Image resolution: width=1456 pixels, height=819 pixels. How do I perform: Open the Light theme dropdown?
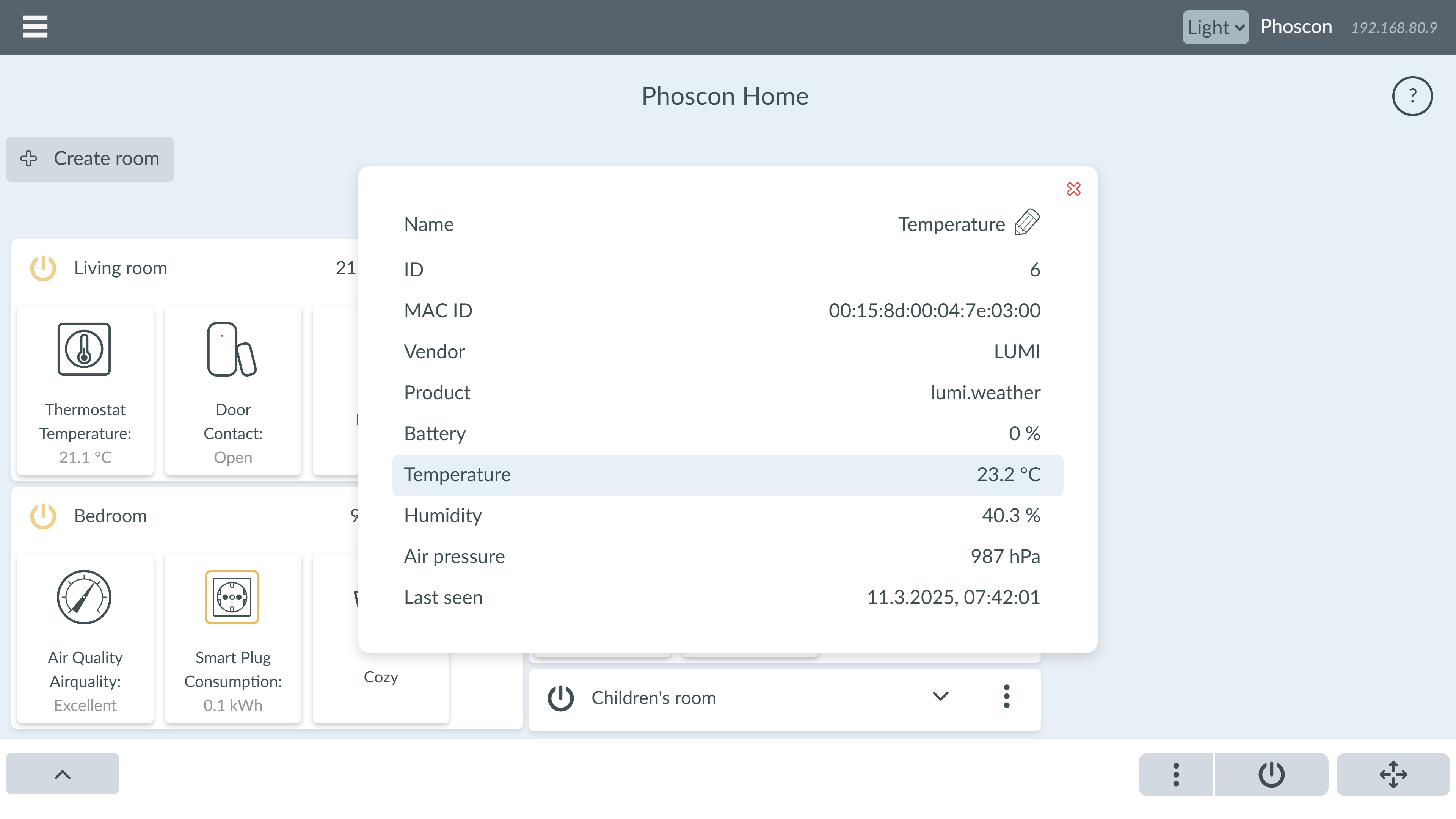tap(1215, 27)
